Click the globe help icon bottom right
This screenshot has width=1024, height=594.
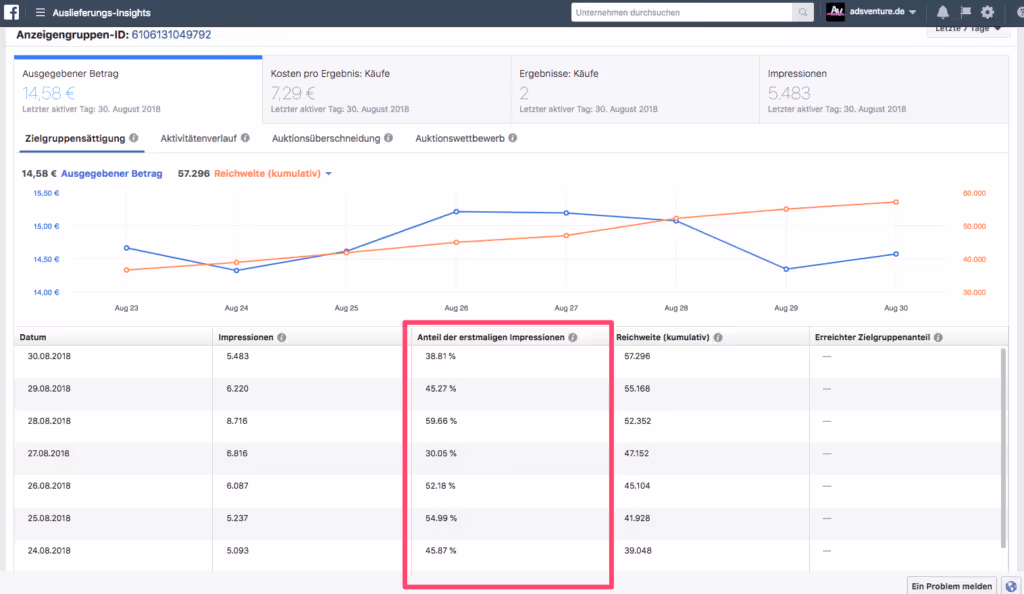[1012, 586]
